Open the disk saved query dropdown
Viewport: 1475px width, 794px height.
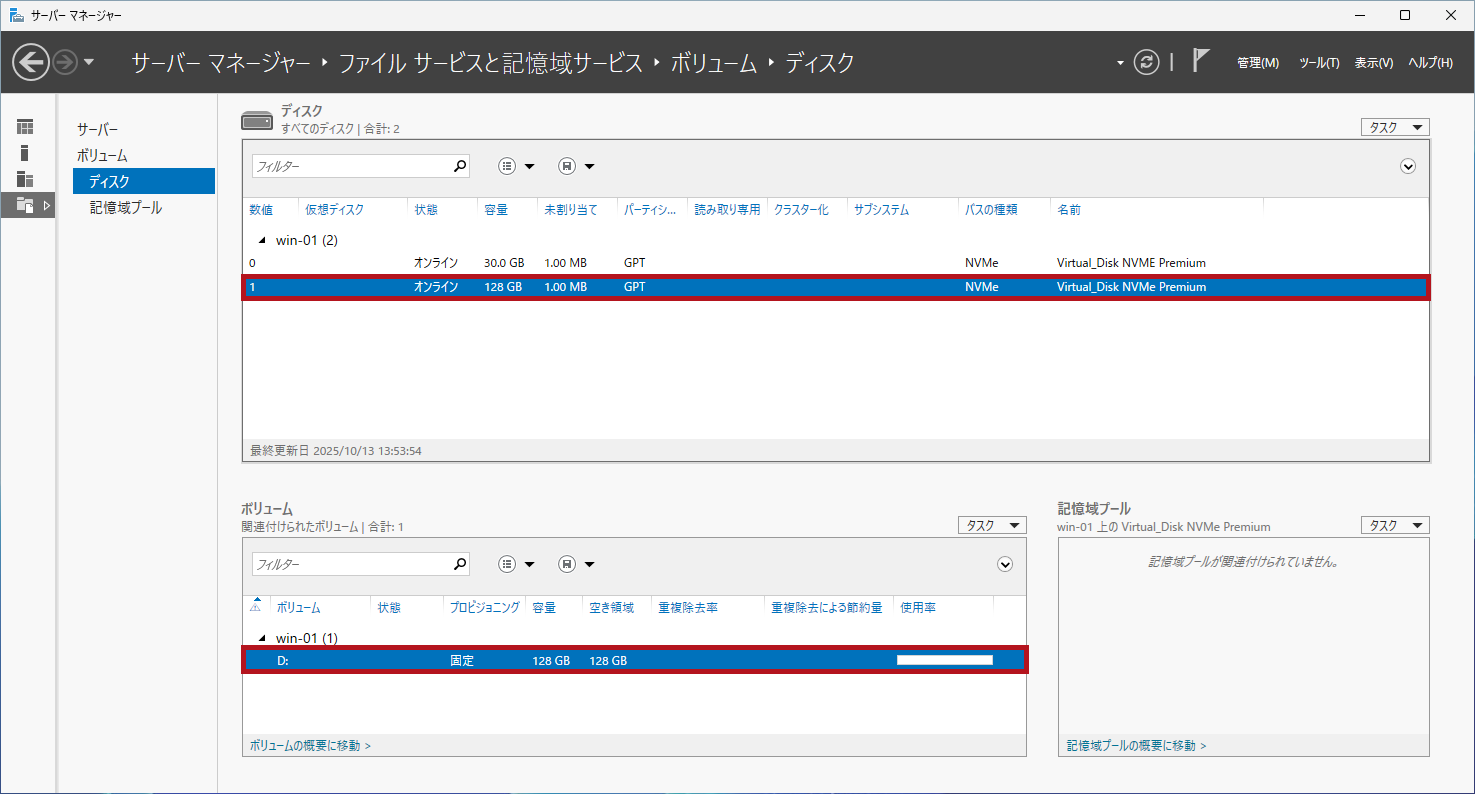pyautogui.click(x=576, y=167)
